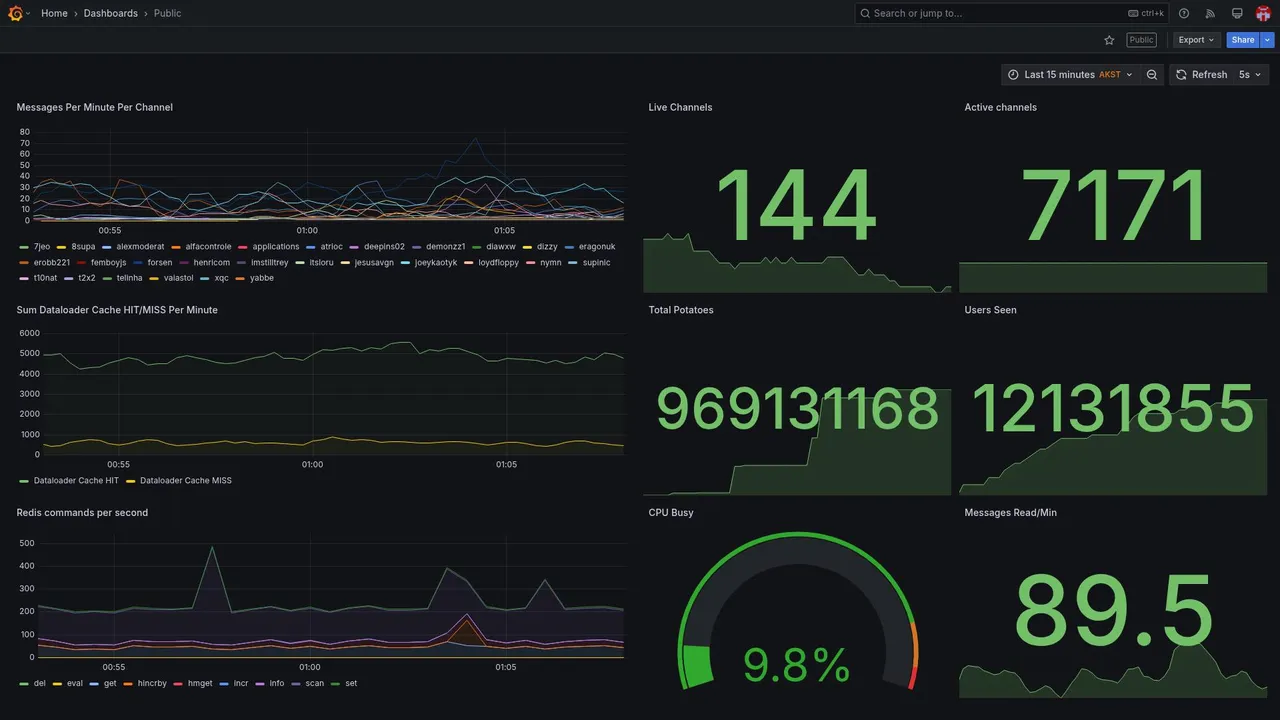The width and height of the screenshot is (1280, 720).
Task: Open the help question mark icon
Action: (1184, 13)
